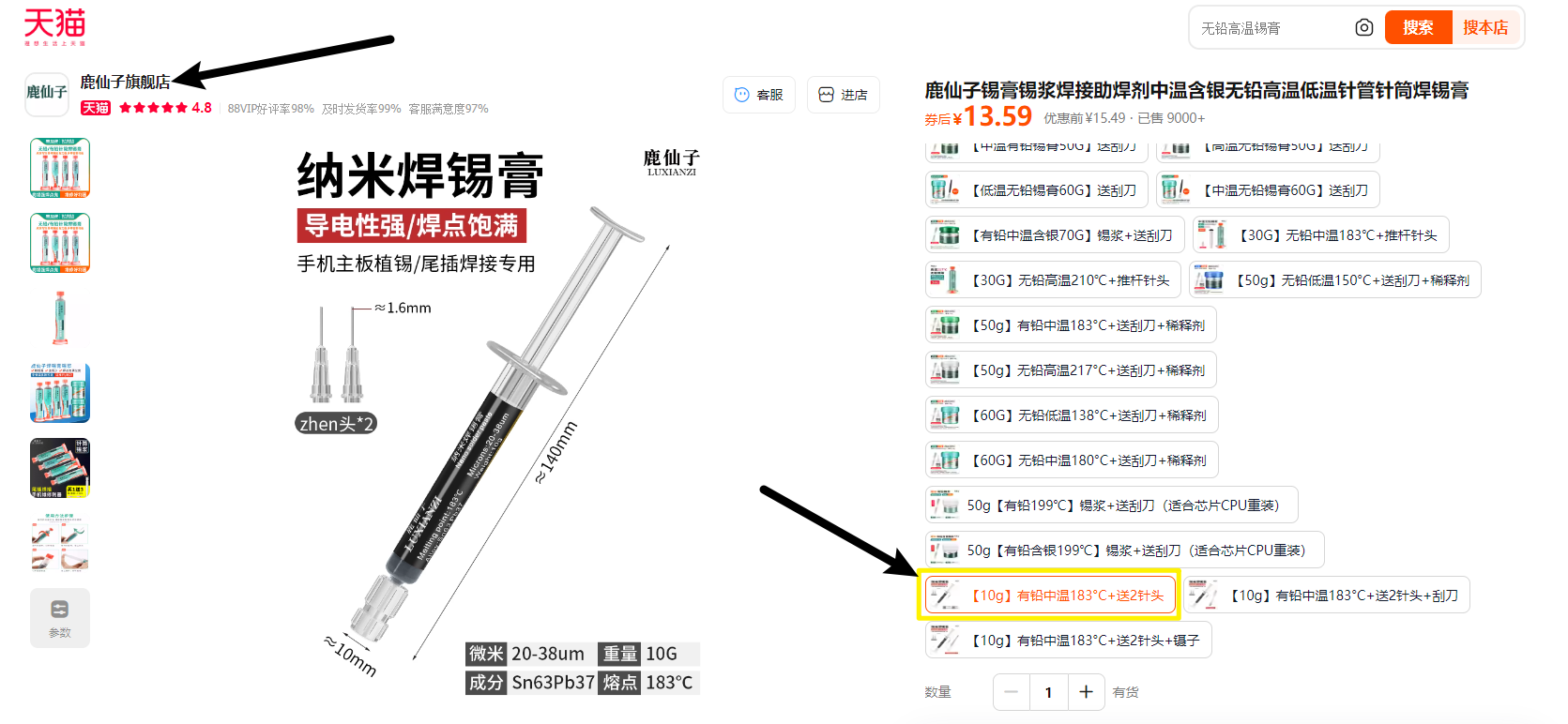Select option 【10g】有铅中温183°C+送2针头+镊子
This screenshot has height=724, width=1568.
[1068, 641]
